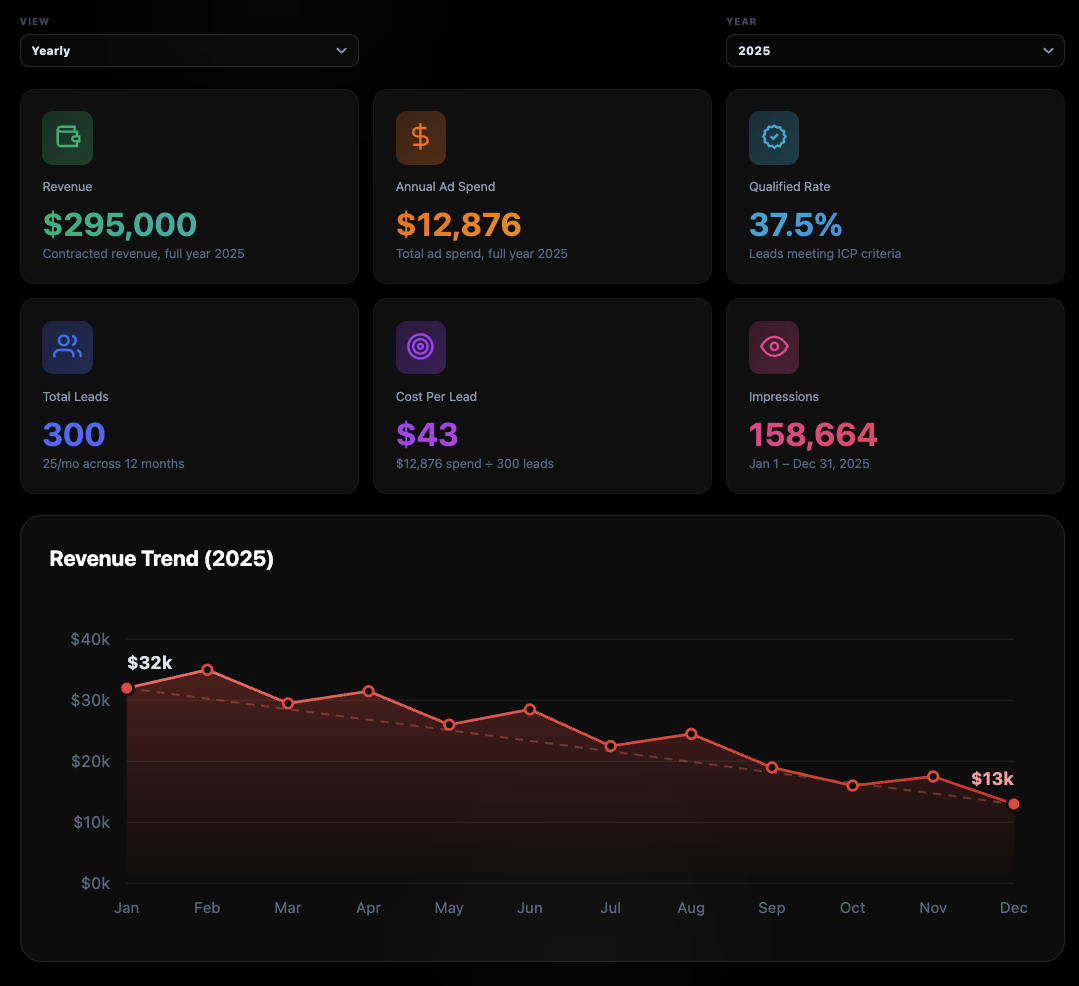Screen dimensions: 1079x986
Task: Click the Qualified Rate card label
Action: (x=789, y=186)
